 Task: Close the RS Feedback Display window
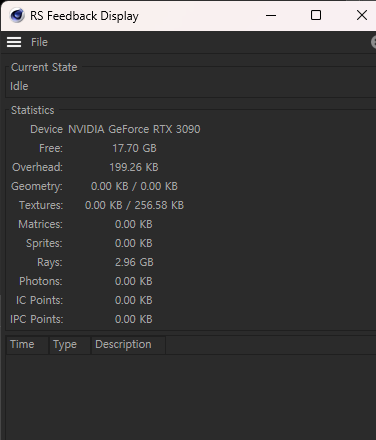pyautogui.click(x=362, y=15)
